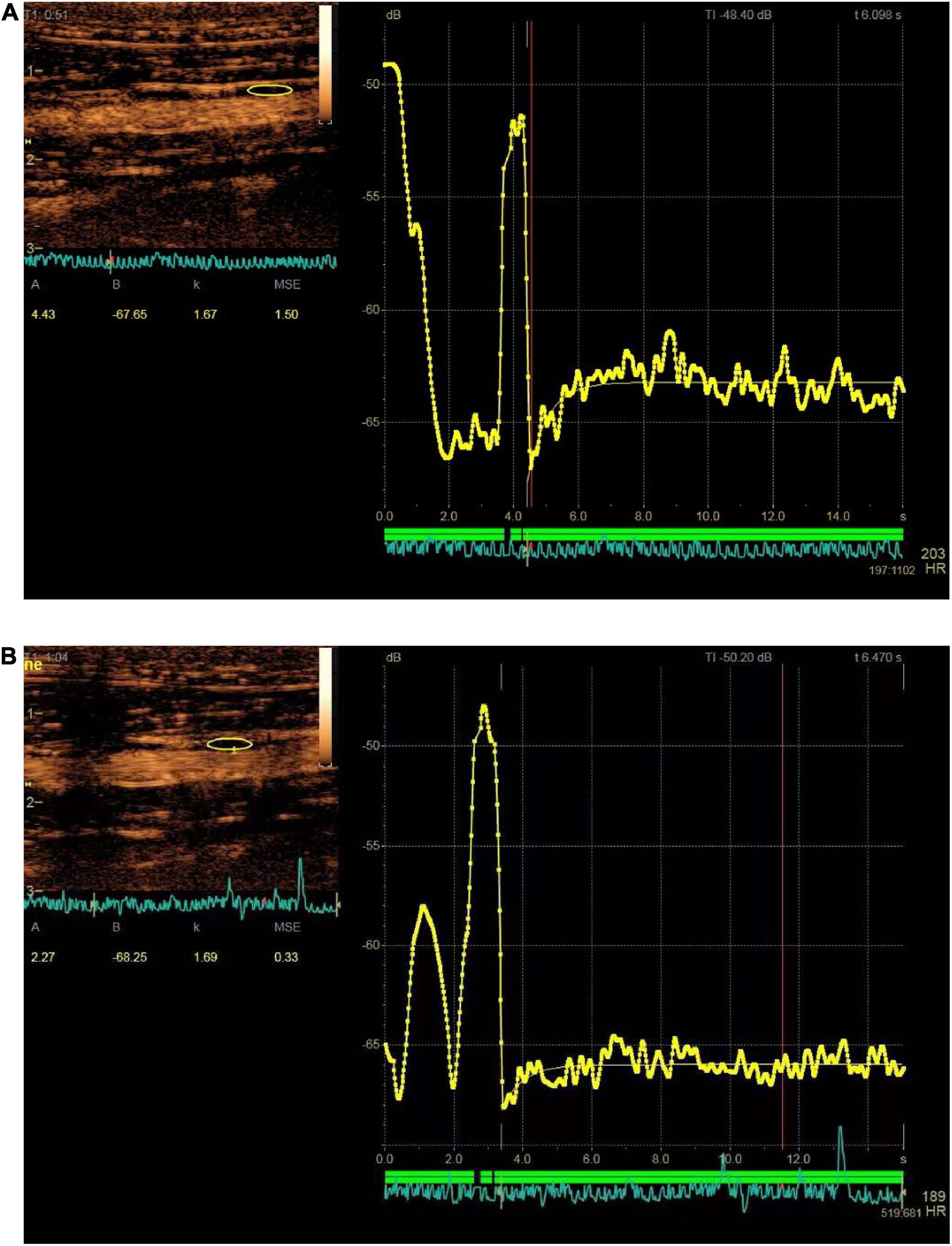The image size is (952, 1246).
Task: Click the T1: 0:51 timer label
Action: click(x=47, y=15)
